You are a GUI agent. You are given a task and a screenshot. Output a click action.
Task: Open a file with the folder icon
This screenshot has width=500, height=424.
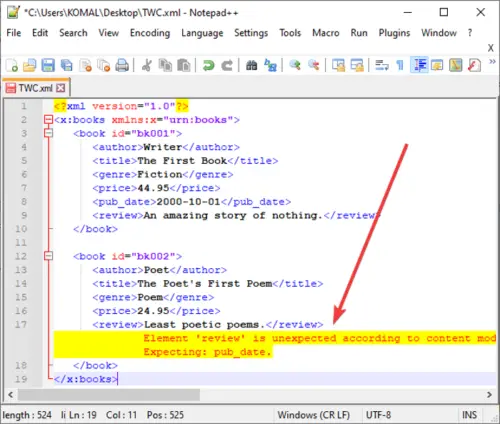pyautogui.click(x=30, y=65)
